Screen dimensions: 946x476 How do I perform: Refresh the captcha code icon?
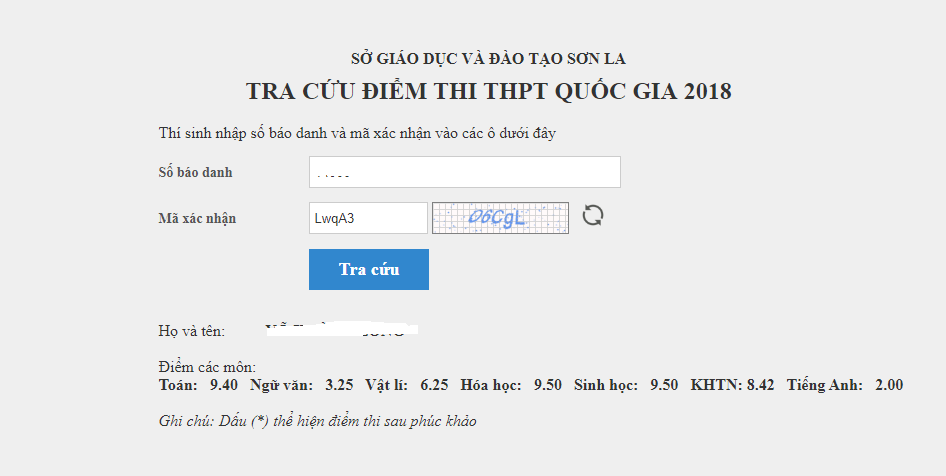coord(593,216)
